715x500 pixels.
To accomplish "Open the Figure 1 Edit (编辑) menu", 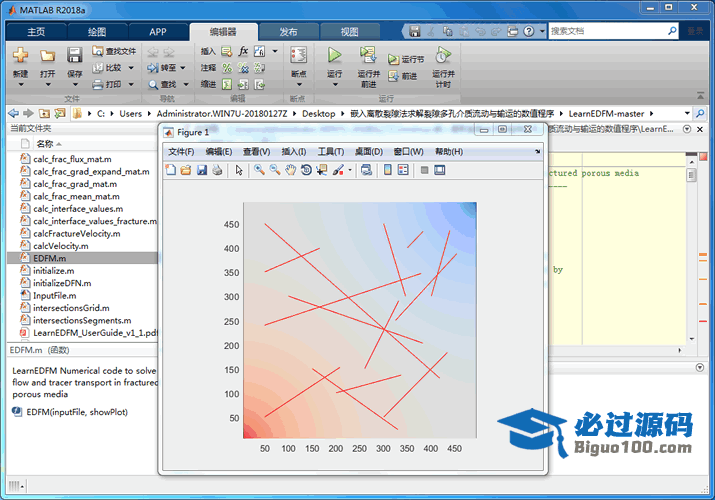I will coord(218,152).
